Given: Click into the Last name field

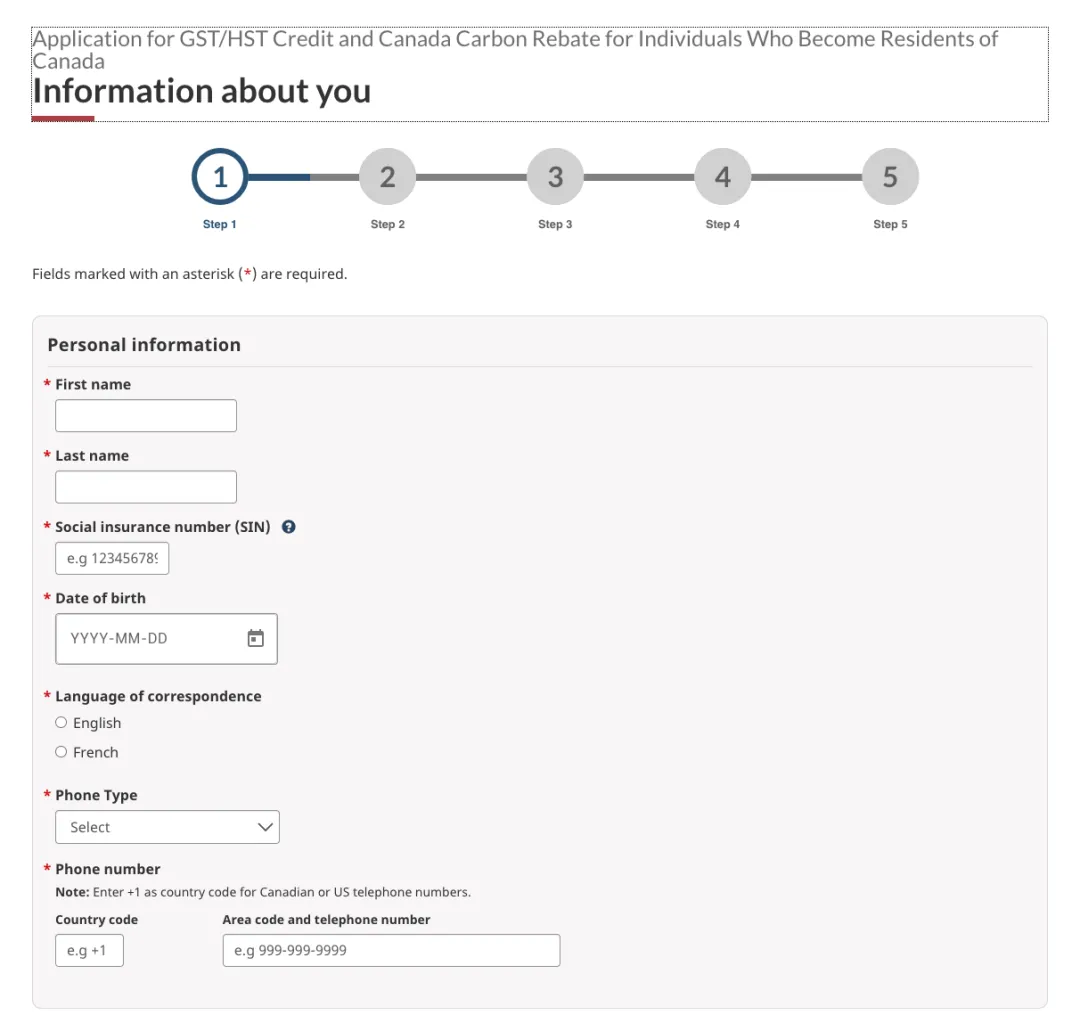Looking at the screenshot, I should (146, 487).
